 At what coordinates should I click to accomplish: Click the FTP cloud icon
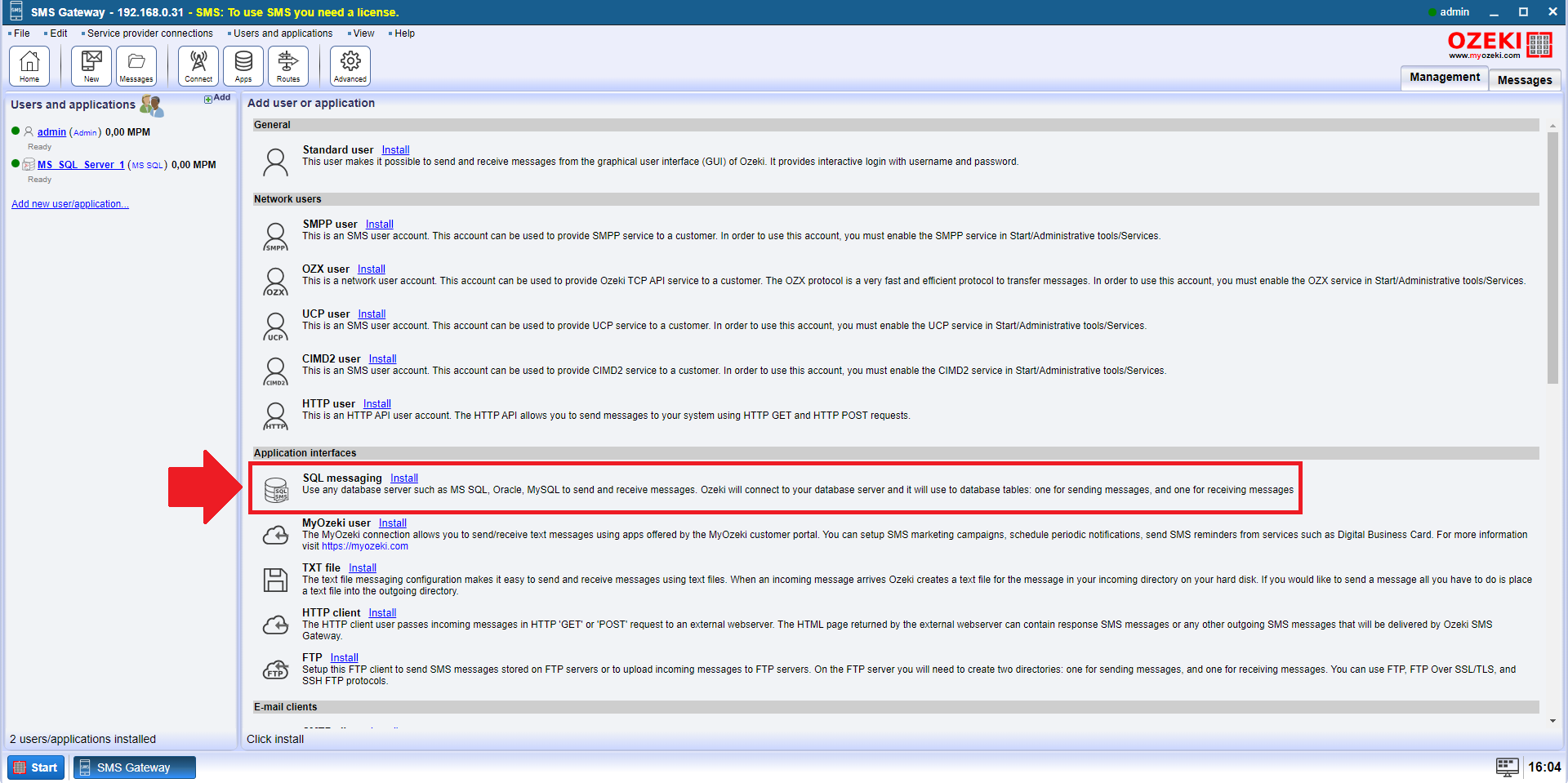coord(276,670)
